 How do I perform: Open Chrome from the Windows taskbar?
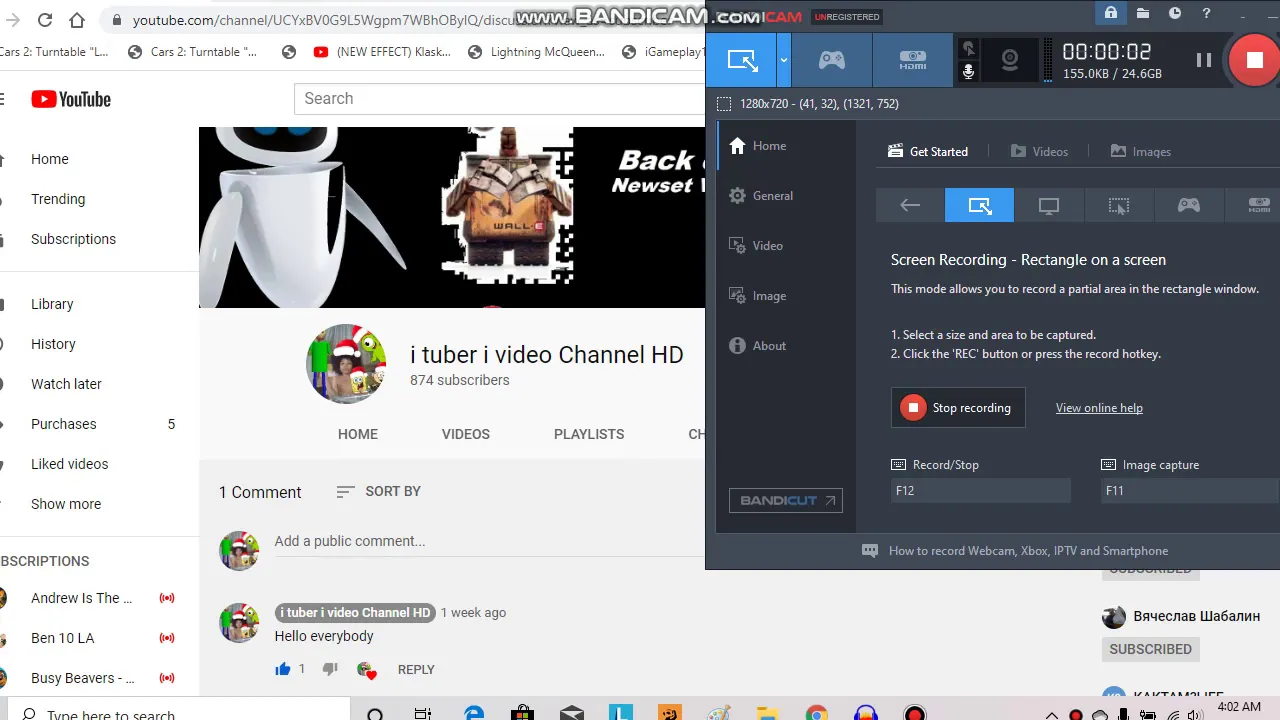[x=817, y=713]
